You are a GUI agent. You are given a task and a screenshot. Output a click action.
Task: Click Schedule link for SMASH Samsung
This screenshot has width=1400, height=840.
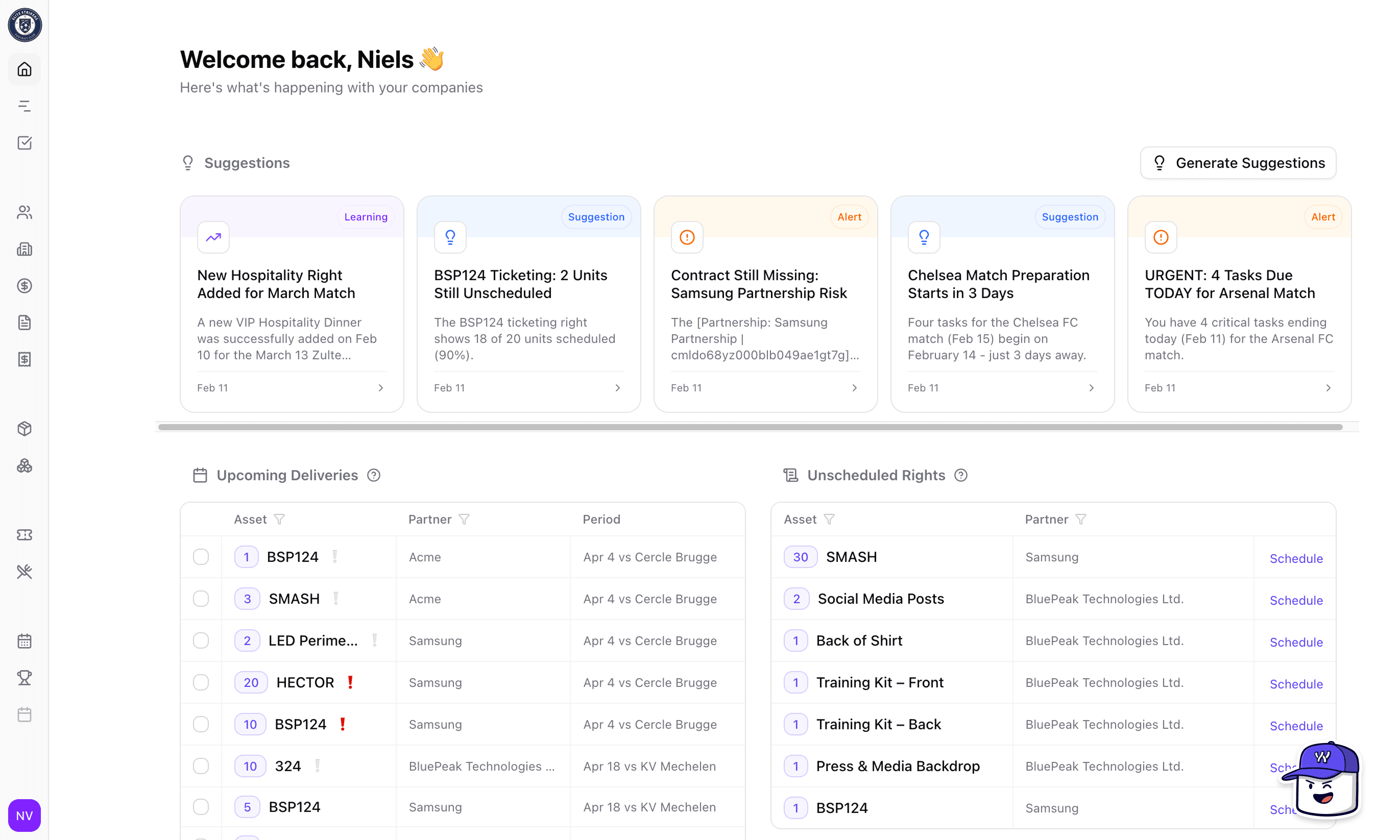pyautogui.click(x=1296, y=558)
